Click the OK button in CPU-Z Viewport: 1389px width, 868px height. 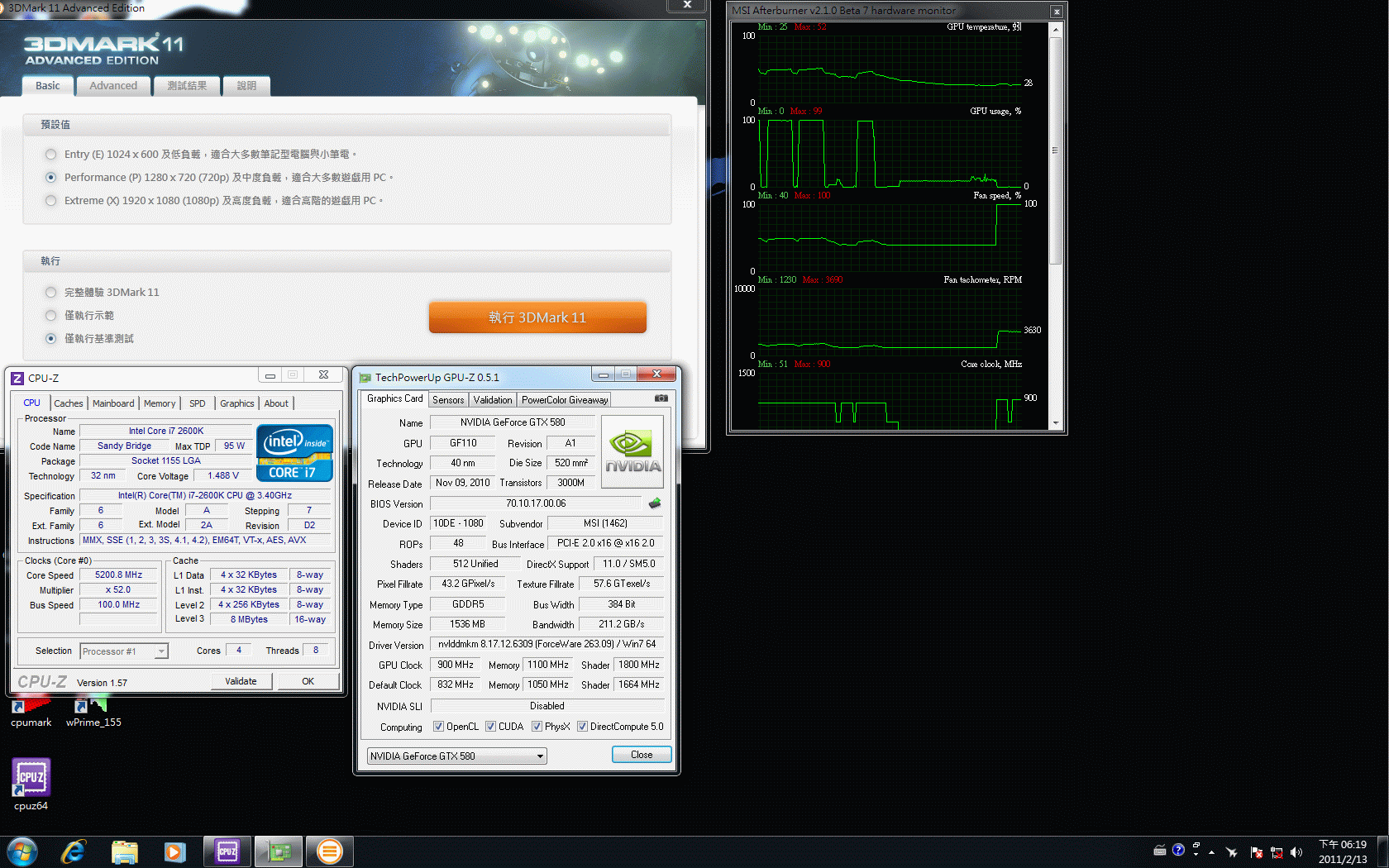[x=308, y=681]
